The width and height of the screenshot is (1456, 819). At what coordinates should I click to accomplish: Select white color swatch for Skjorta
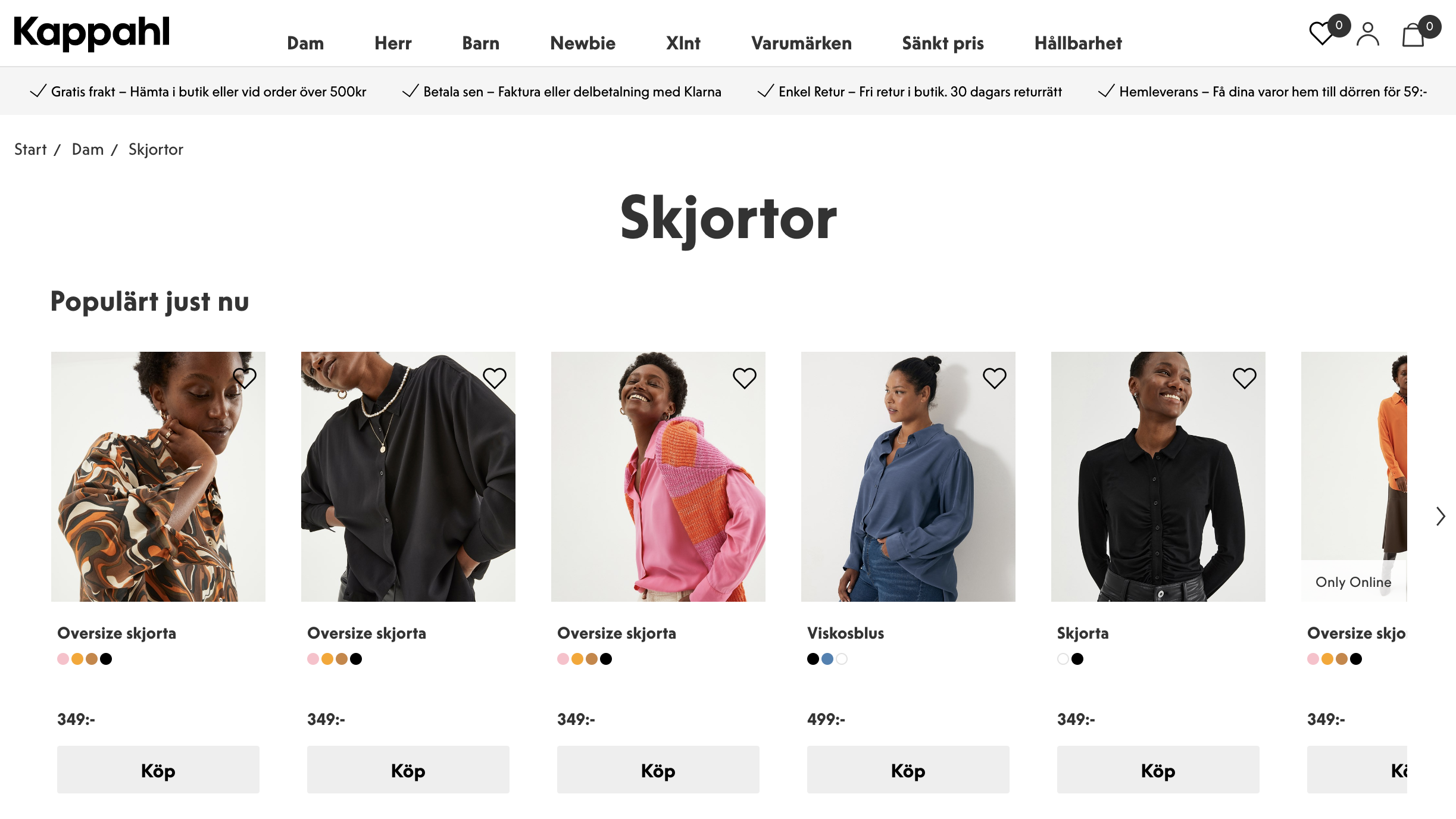[1063, 659]
